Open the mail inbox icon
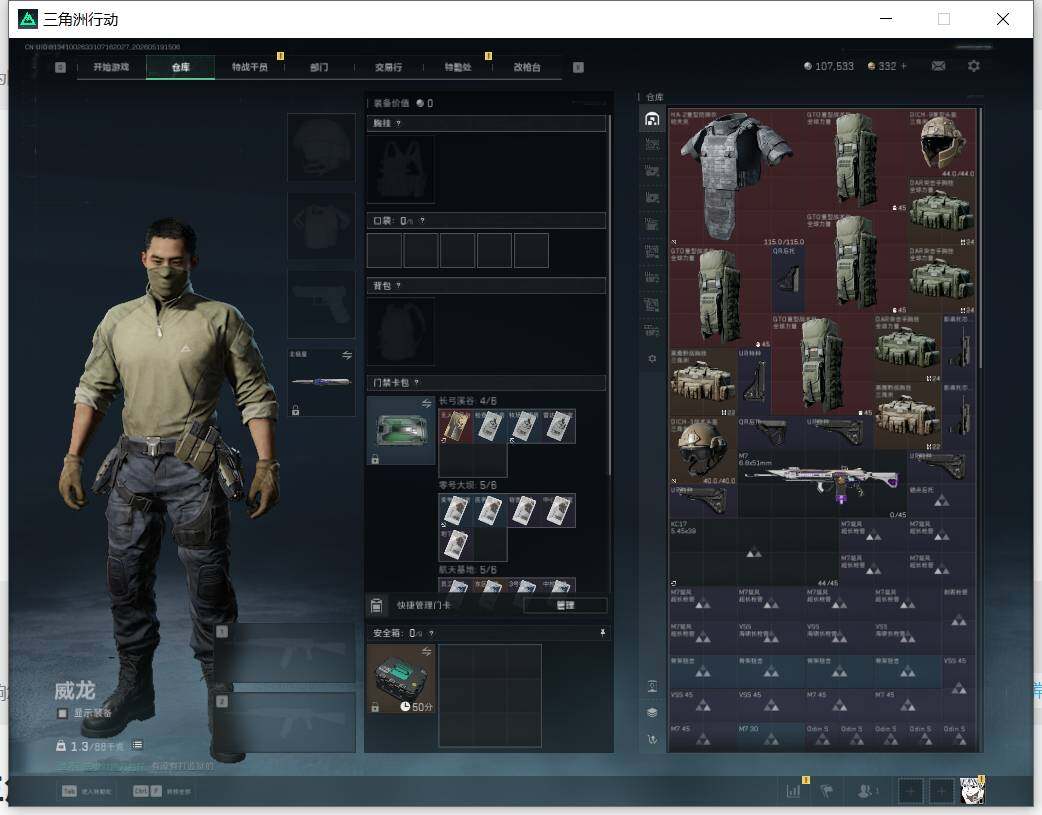The width and height of the screenshot is (1042, 815). pos(938,66)
